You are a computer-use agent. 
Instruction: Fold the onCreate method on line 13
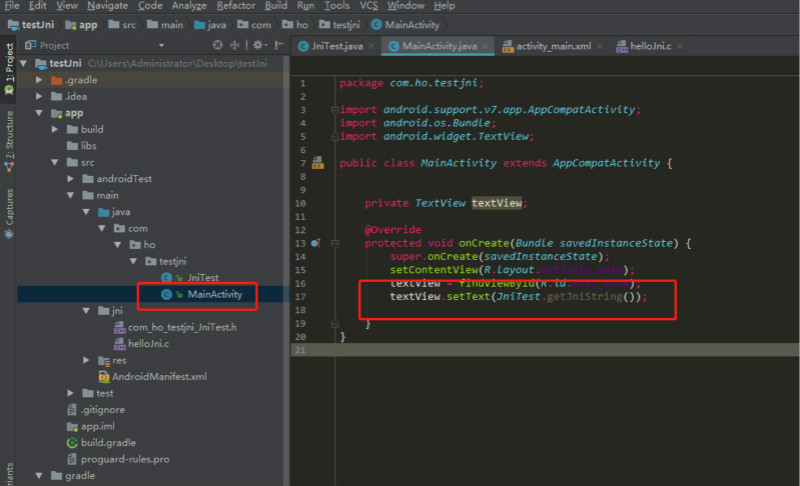[x=335, y=243]
